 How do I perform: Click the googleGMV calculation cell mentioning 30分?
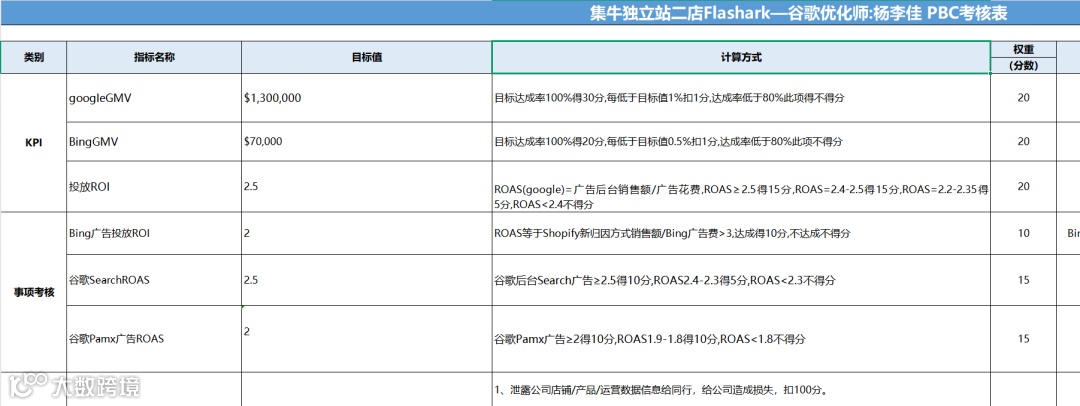[x=741, y=98]
